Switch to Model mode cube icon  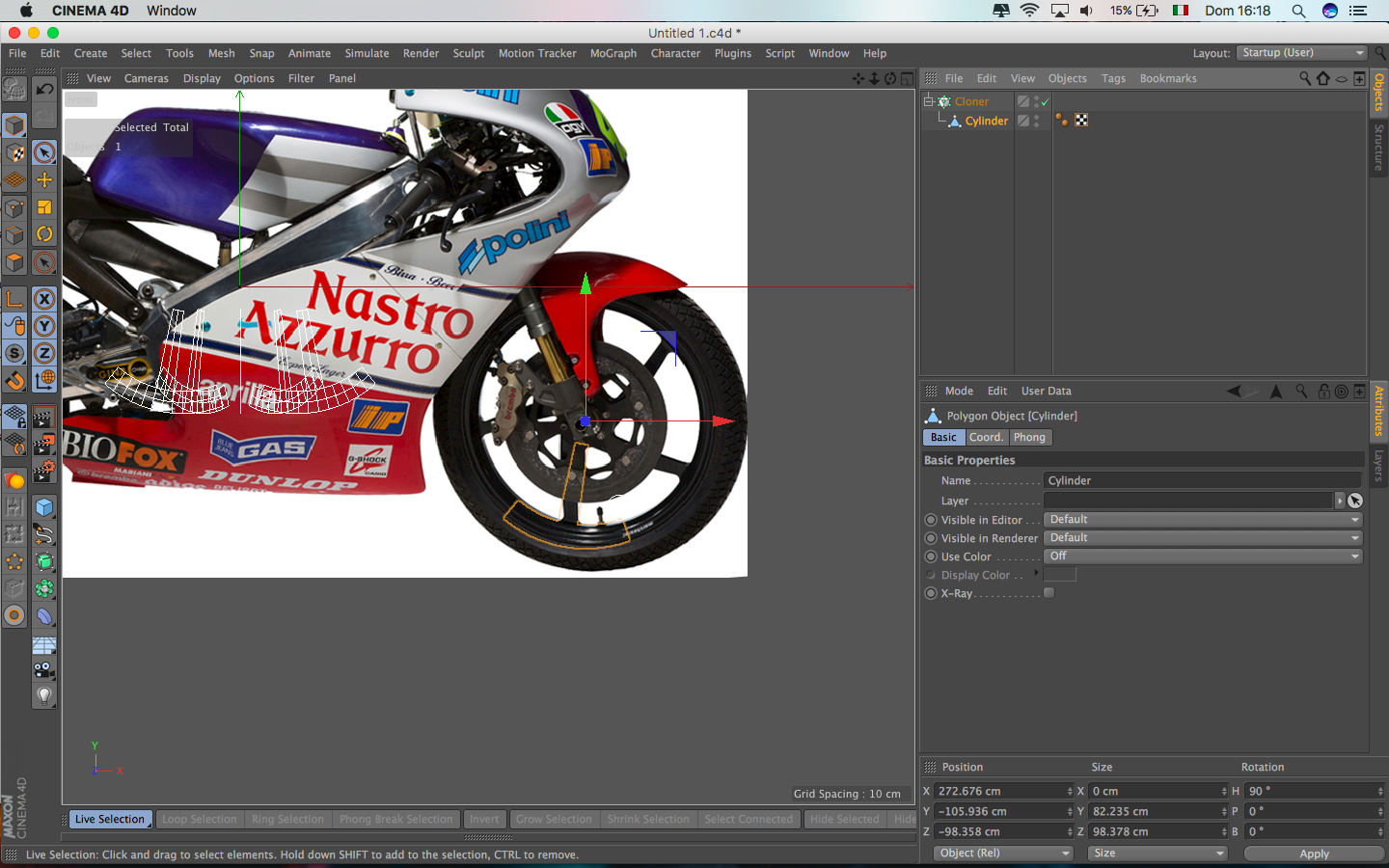(x=14, y=125)
